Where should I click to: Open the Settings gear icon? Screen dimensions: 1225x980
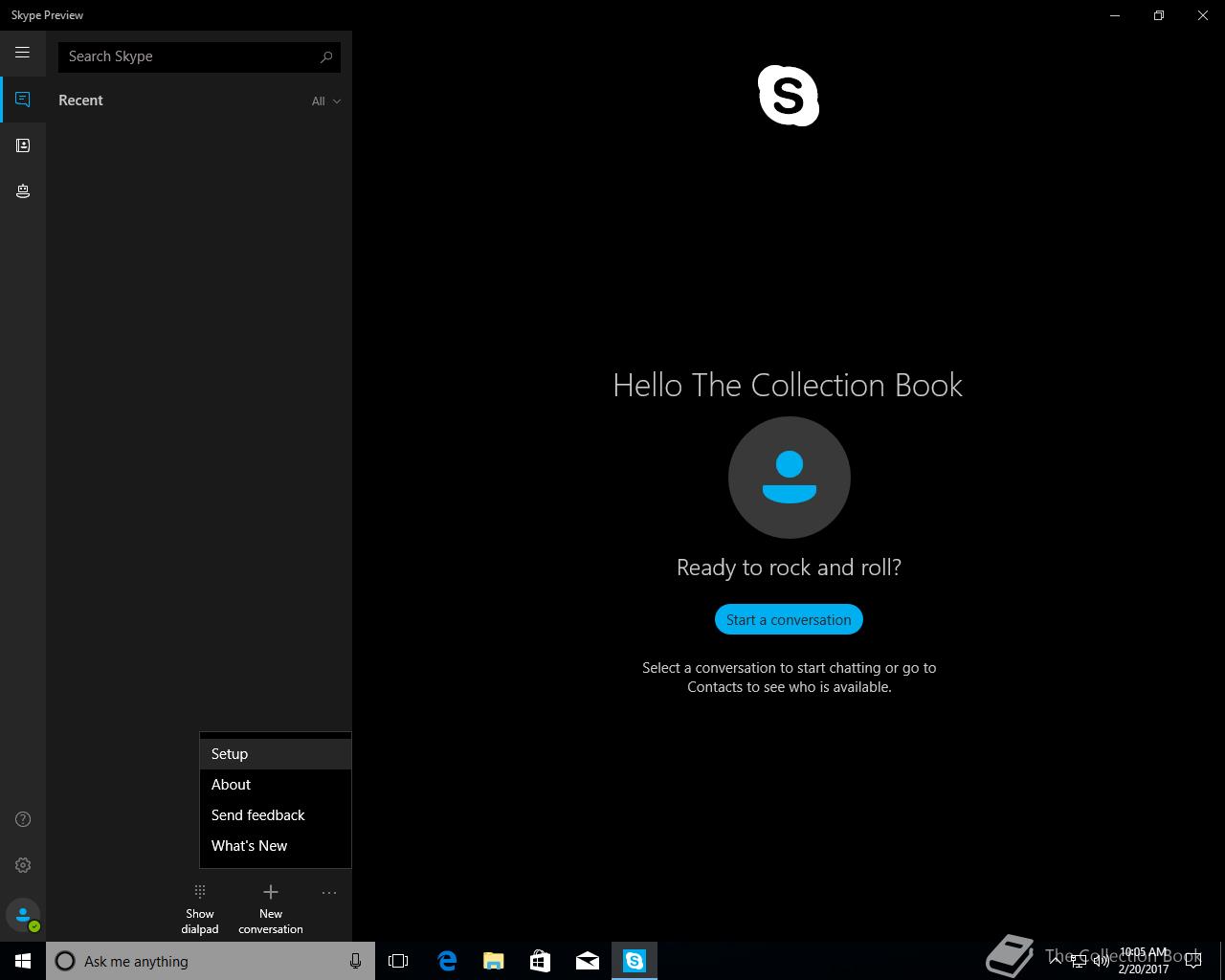coord(23,865)
